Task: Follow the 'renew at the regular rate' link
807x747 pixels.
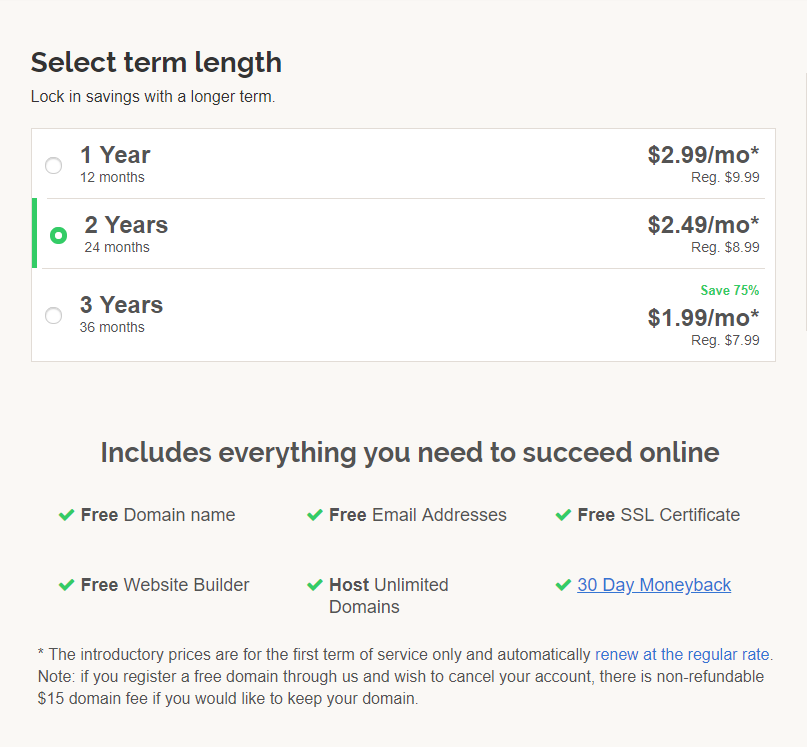Action: pyautogui.click(x=682, y=654)
